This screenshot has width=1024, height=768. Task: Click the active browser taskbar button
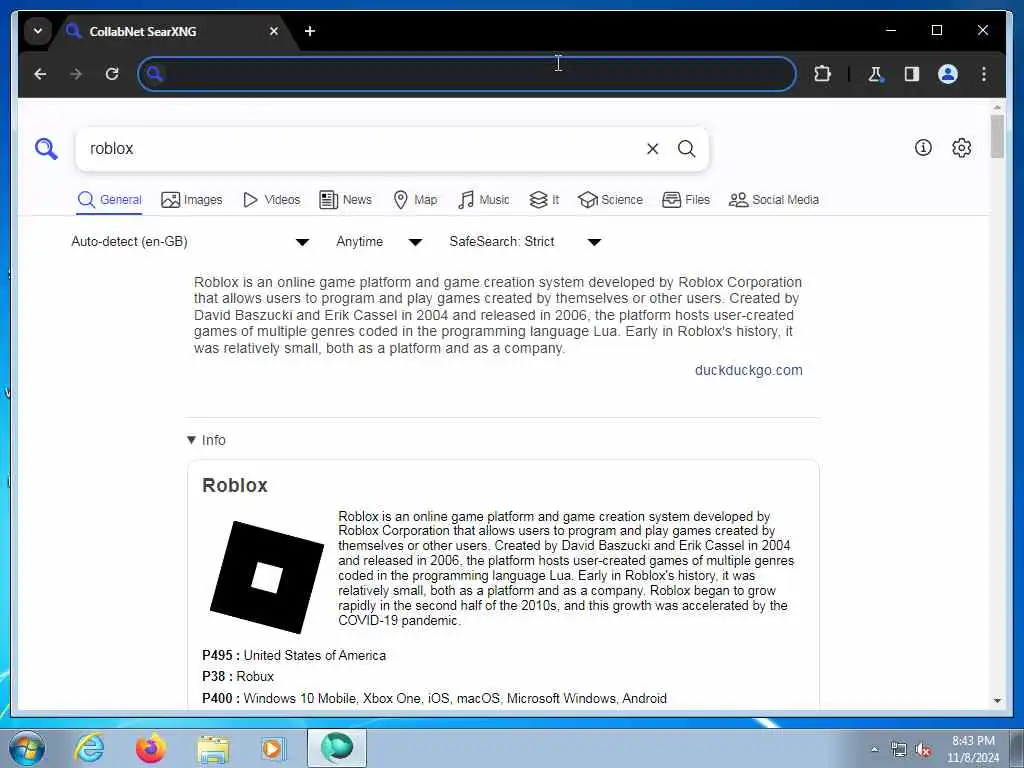(336, 748)
